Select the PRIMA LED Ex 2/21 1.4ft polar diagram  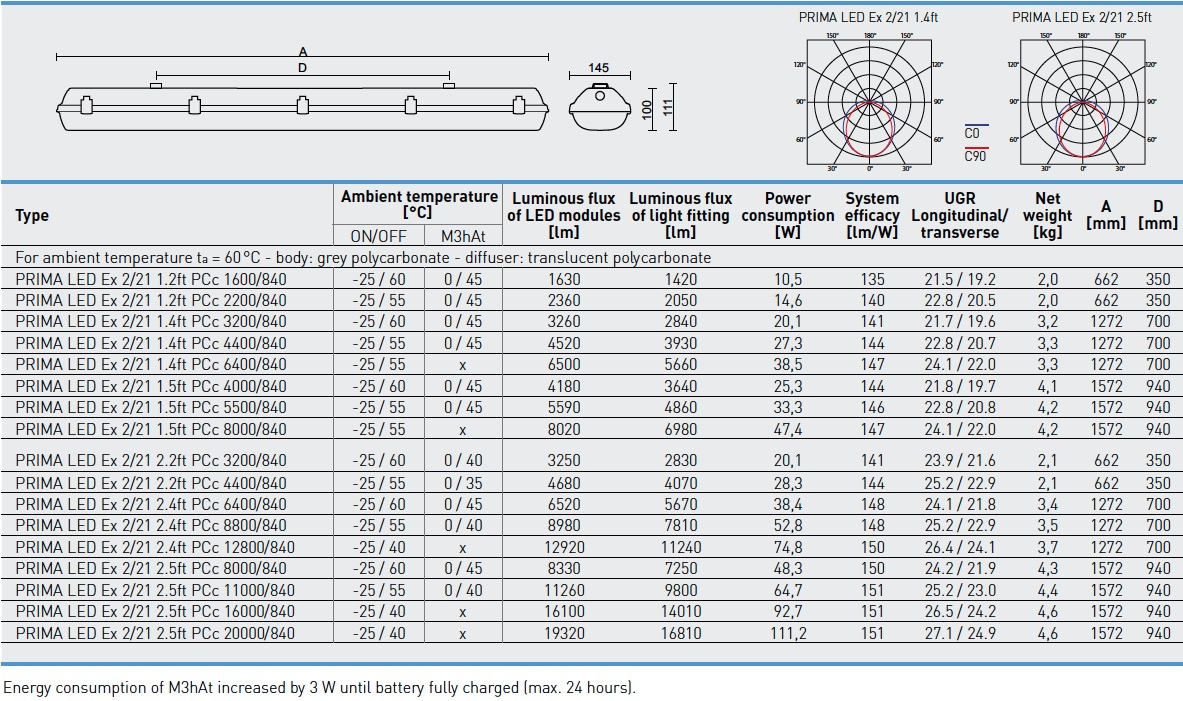point(871,102)
